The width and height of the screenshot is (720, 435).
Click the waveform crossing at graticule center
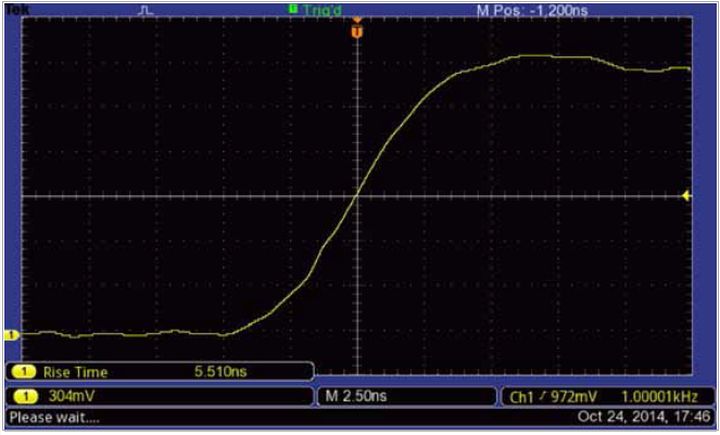click(357, 196)
